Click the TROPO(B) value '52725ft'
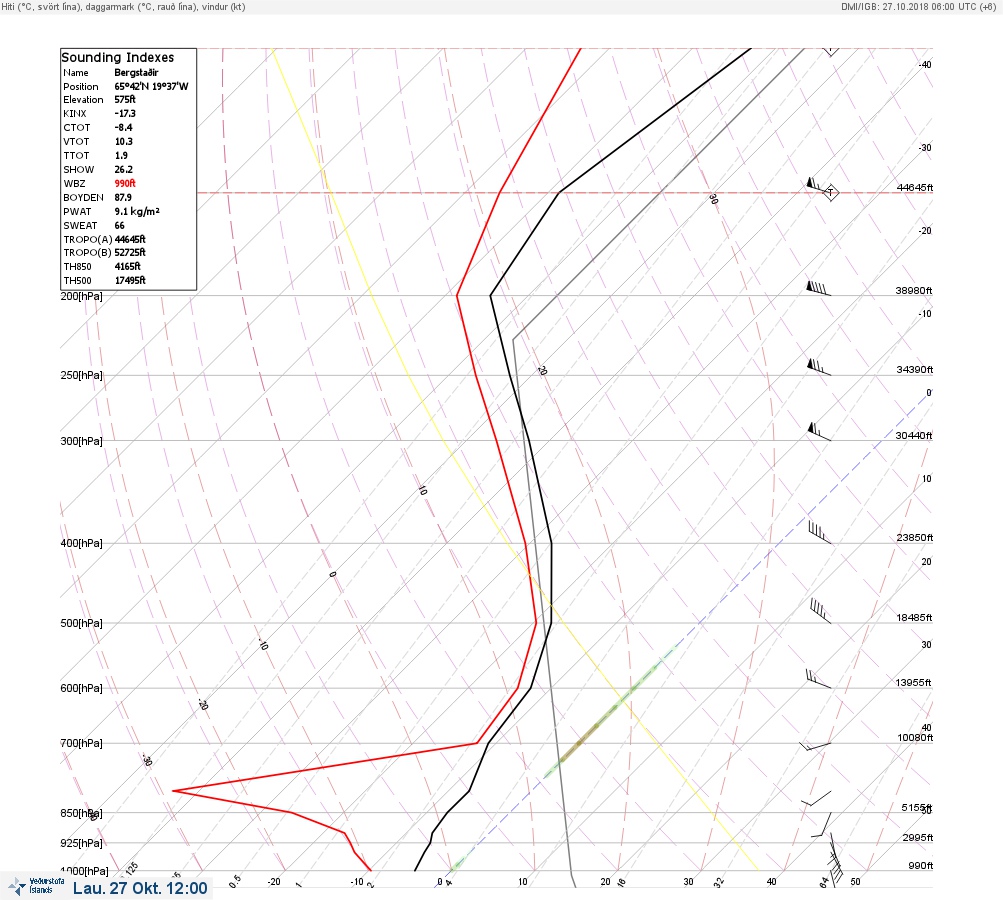Screen dimensions: 1003x900 130,253
